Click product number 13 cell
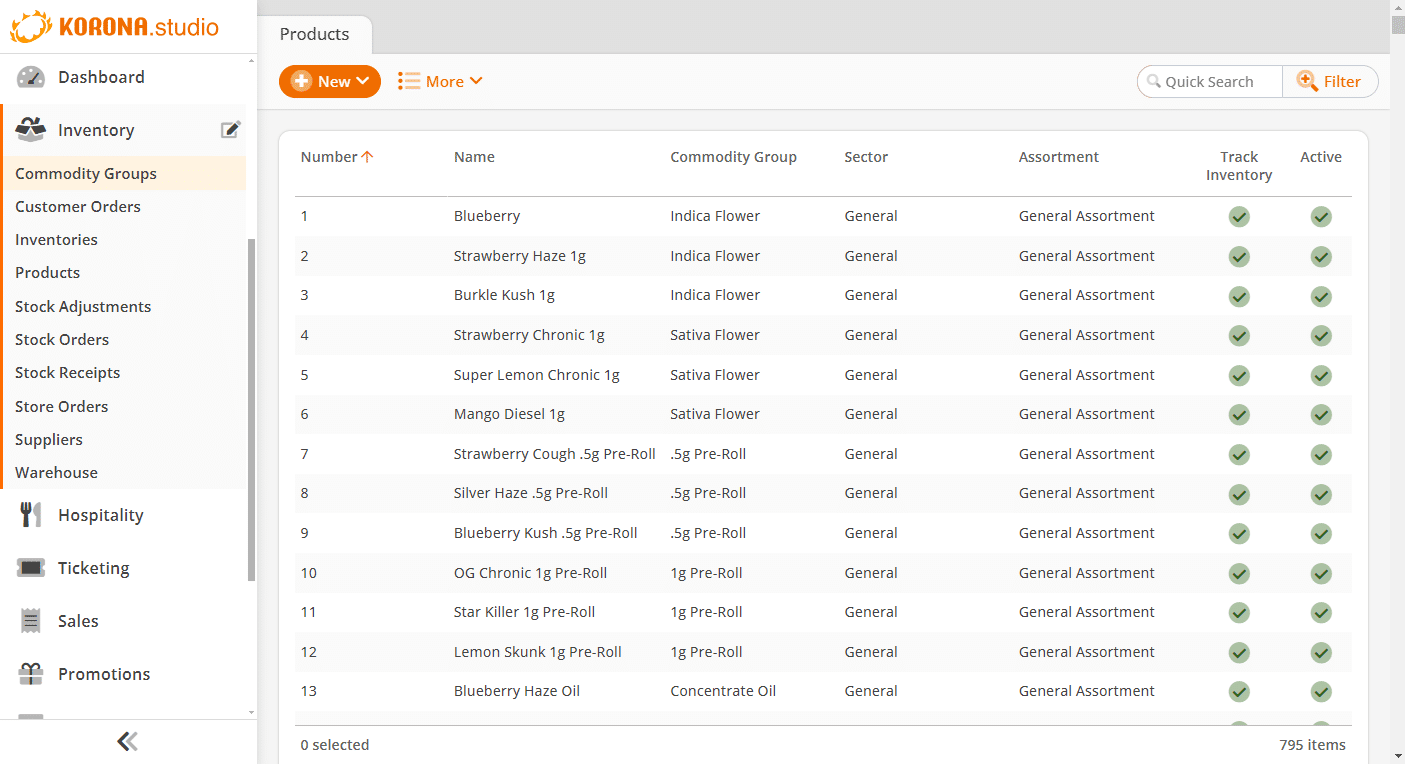 click(309, 691)
